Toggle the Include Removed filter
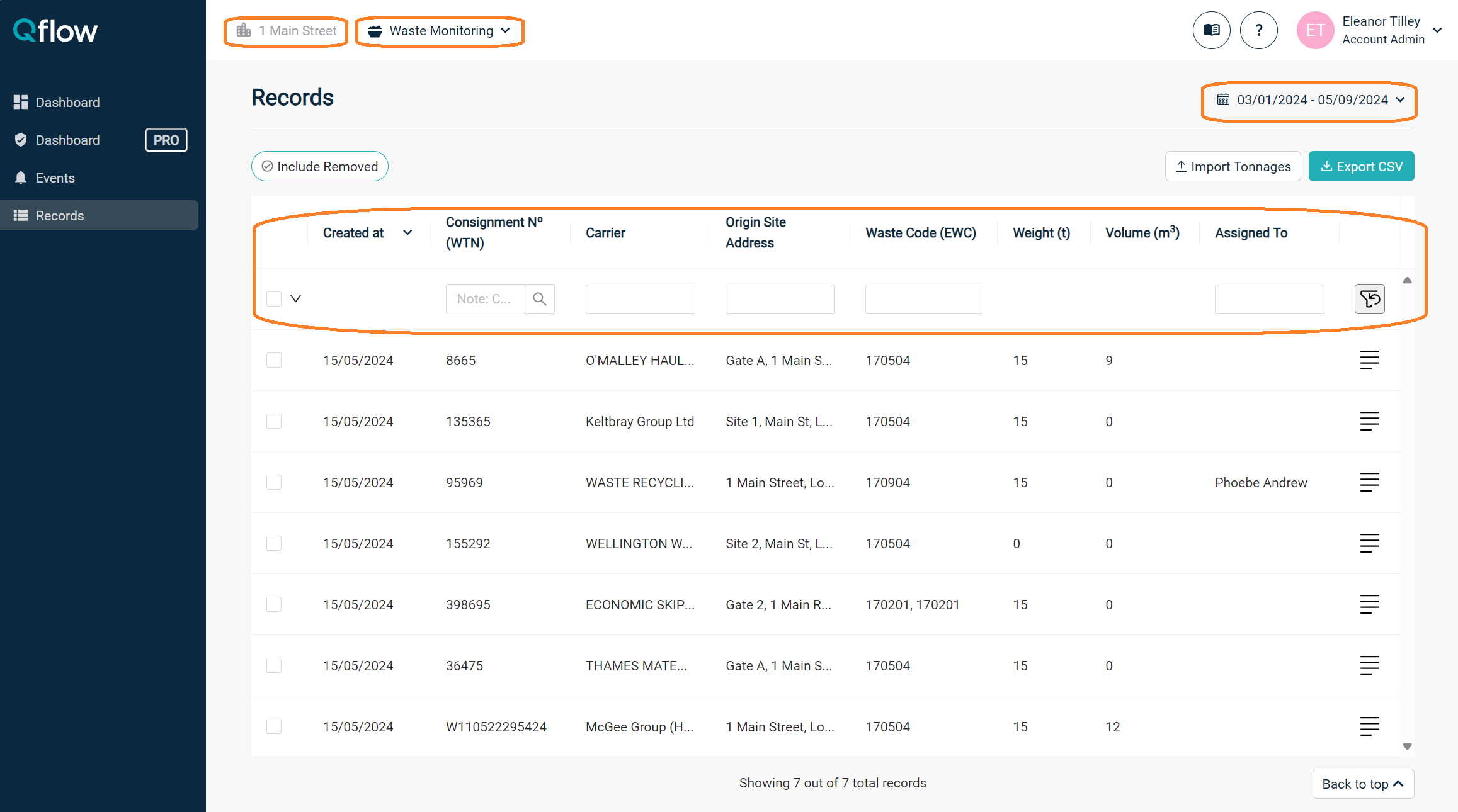 coord(320,166)
